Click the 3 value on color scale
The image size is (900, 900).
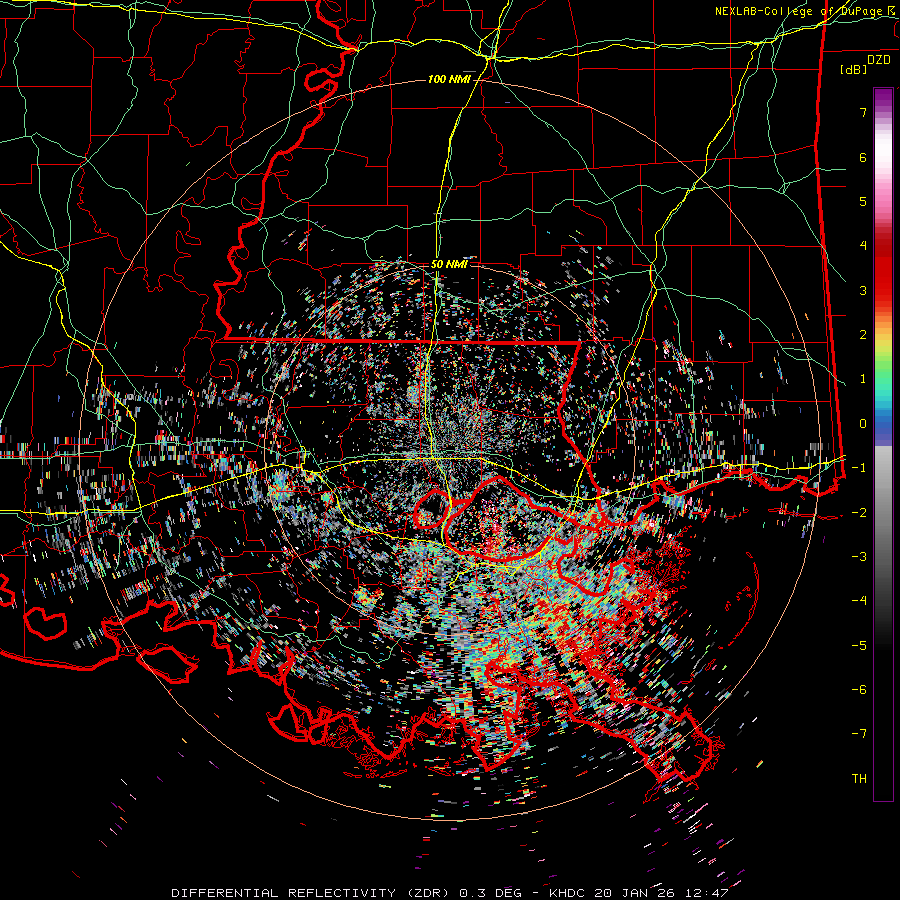point(863,290)
